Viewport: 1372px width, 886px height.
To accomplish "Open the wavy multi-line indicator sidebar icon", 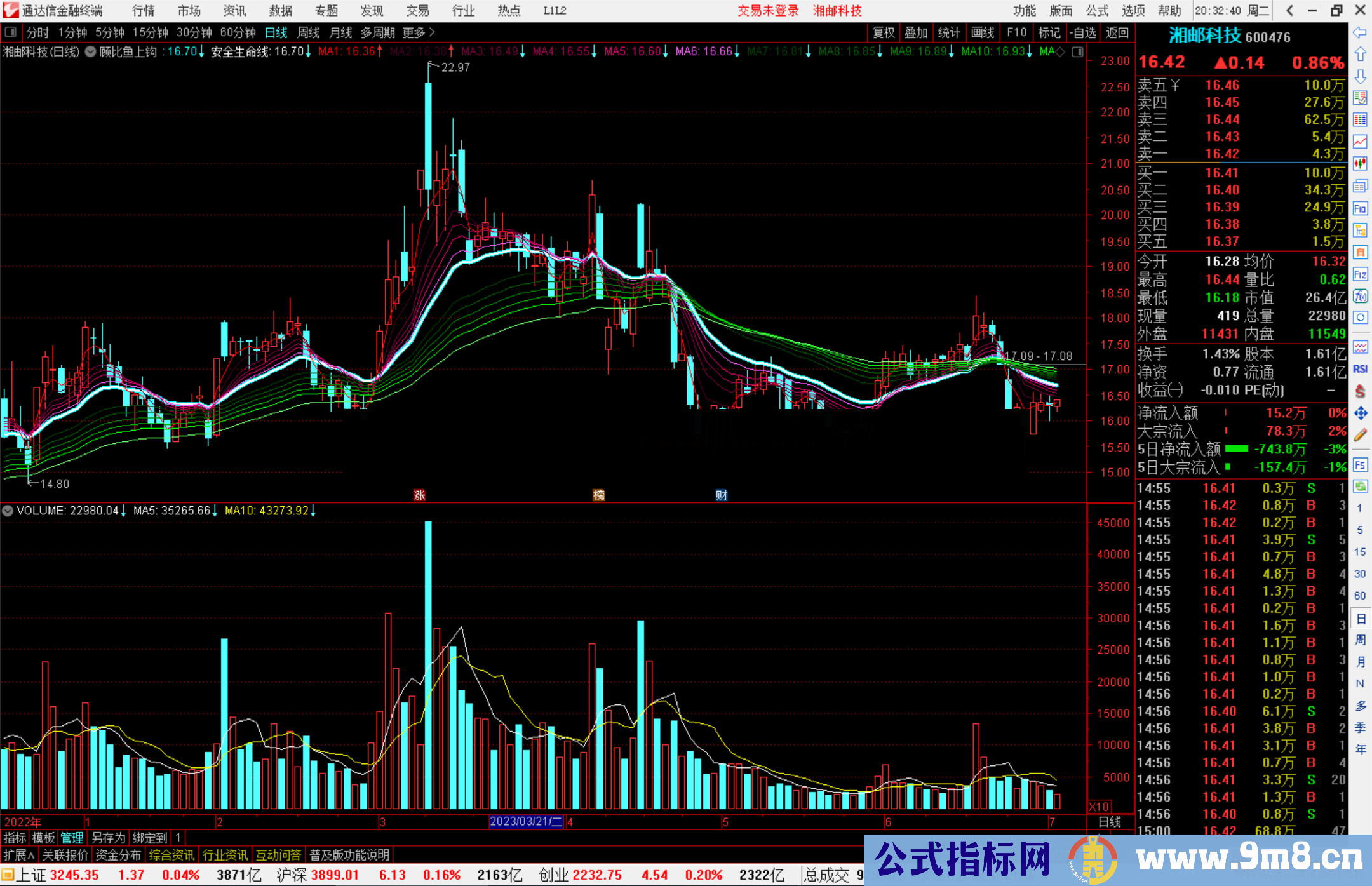I will tap(1360, 347).
